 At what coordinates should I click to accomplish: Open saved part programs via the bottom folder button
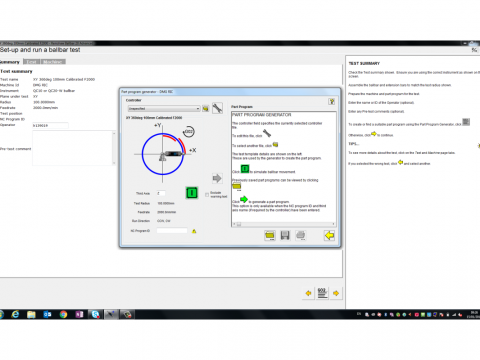[x=270, y=236]
